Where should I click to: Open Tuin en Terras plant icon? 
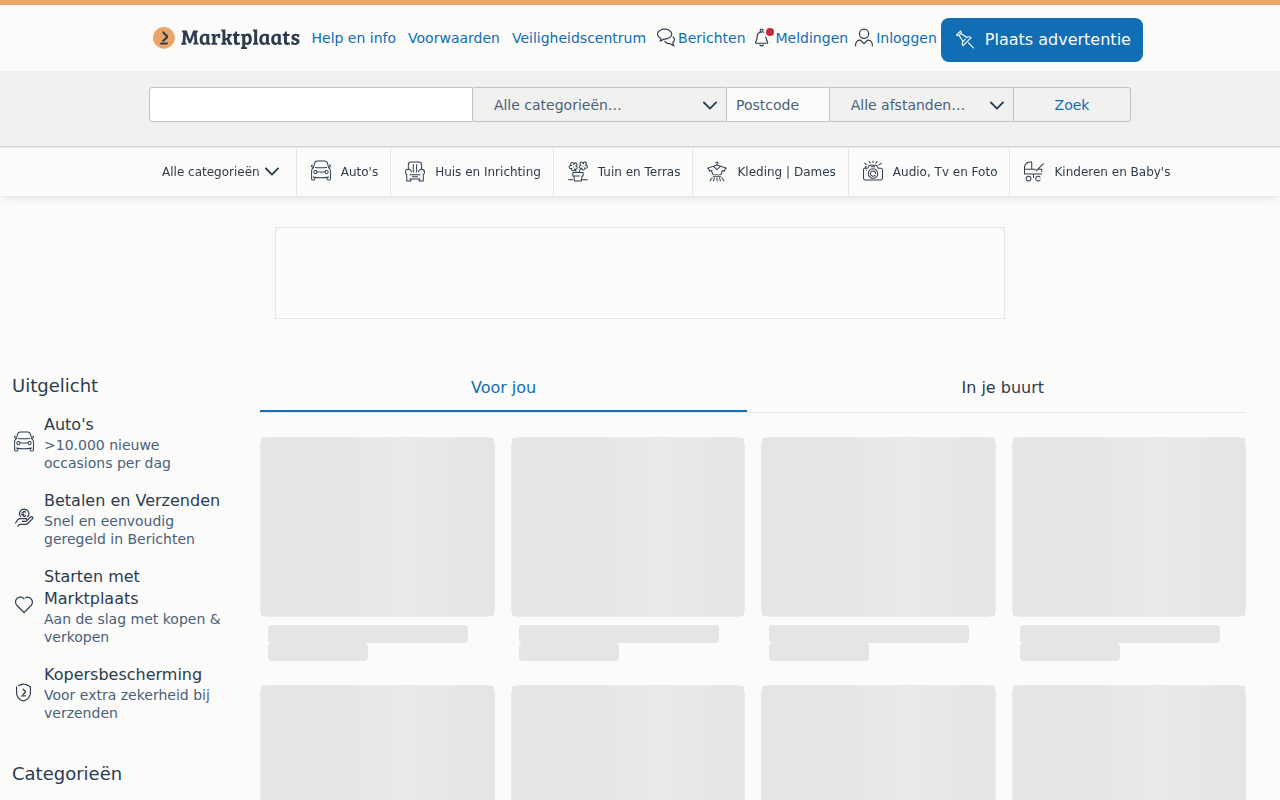click(578, 171)
